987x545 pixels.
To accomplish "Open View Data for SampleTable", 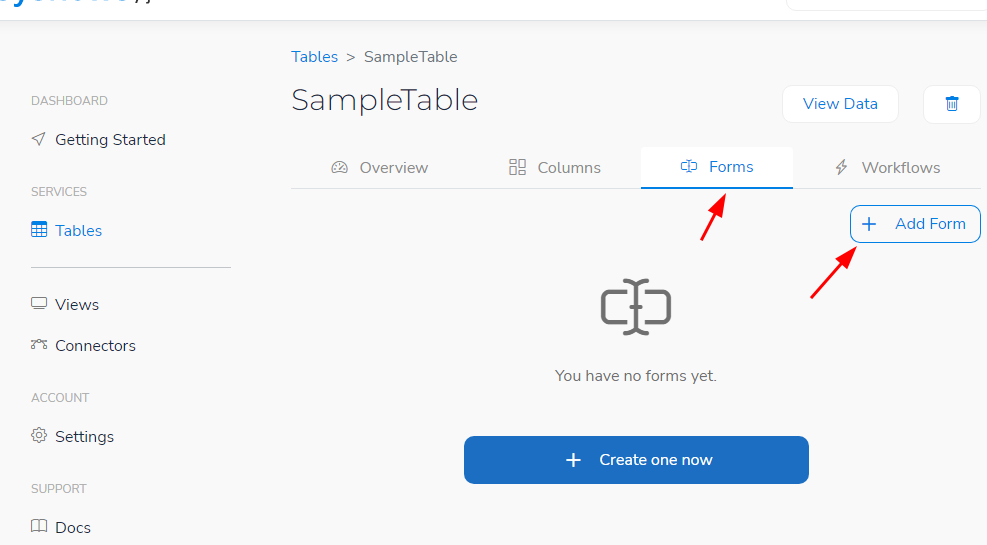I will tap(840, 104).
